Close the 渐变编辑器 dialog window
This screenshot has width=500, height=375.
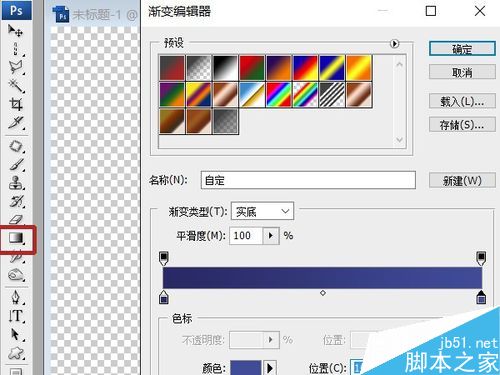[480, 11]
